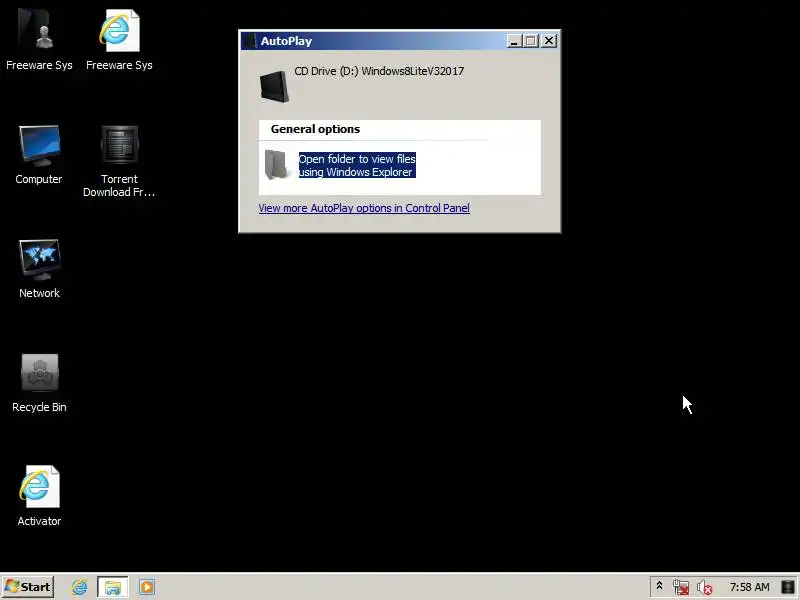The image size is (800, 600).
Task: Select the Activator desktop icon
Action: [39, 496]
